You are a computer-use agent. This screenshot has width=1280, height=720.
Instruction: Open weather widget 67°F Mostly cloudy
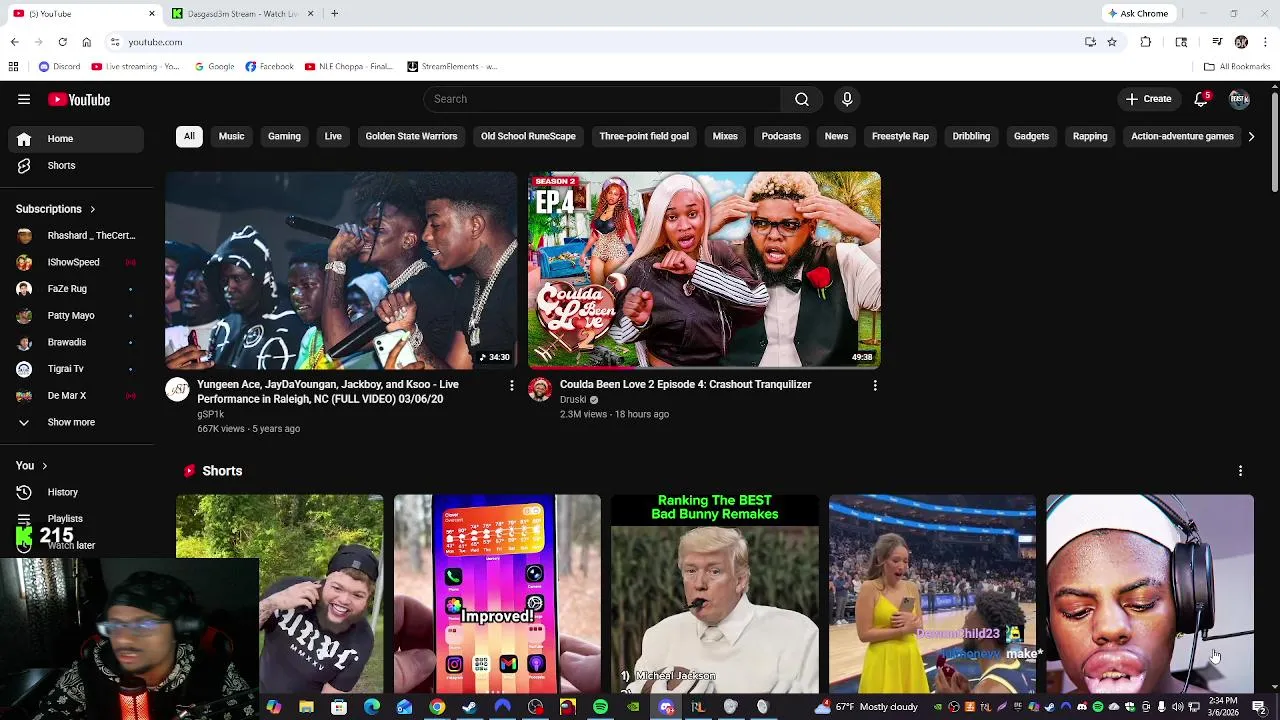point(866,707)
